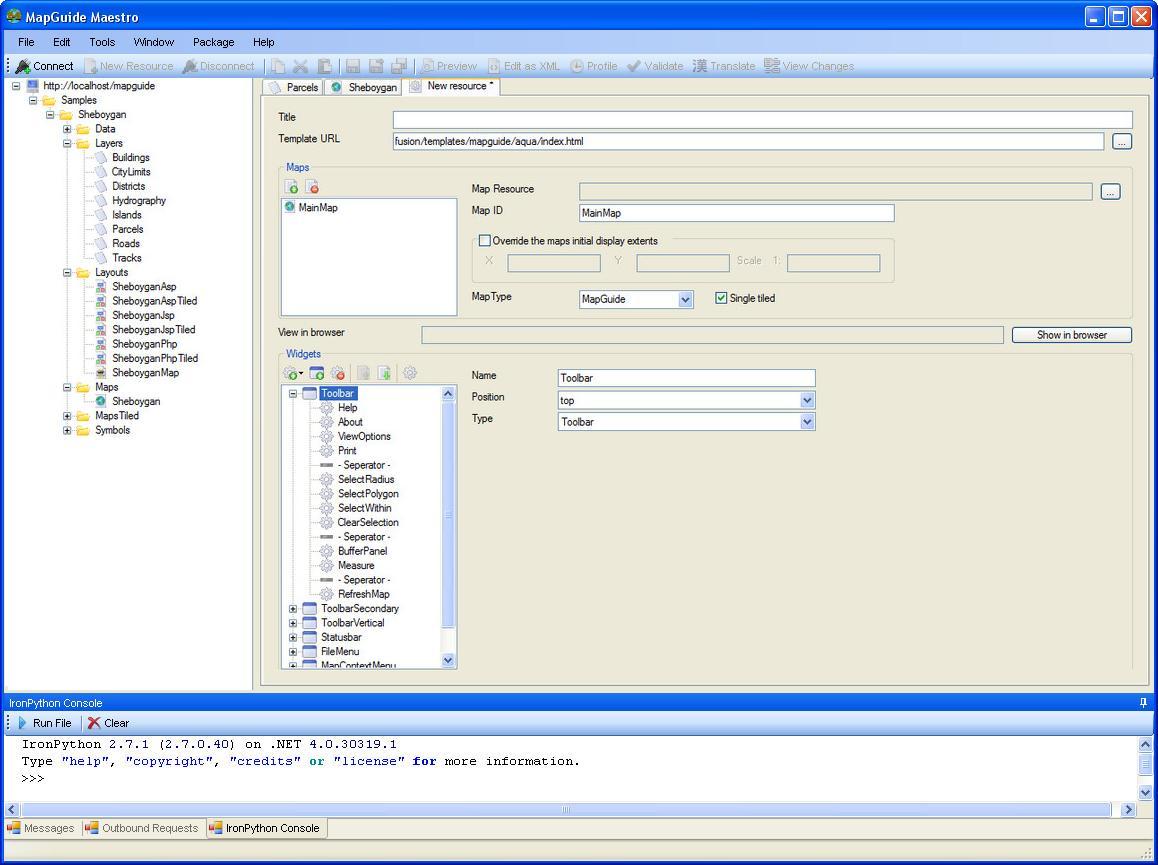Viewport: 1158px width, 865px height.
Task: Uncheck the Single tiled checkbox
Action: [721, 298]
